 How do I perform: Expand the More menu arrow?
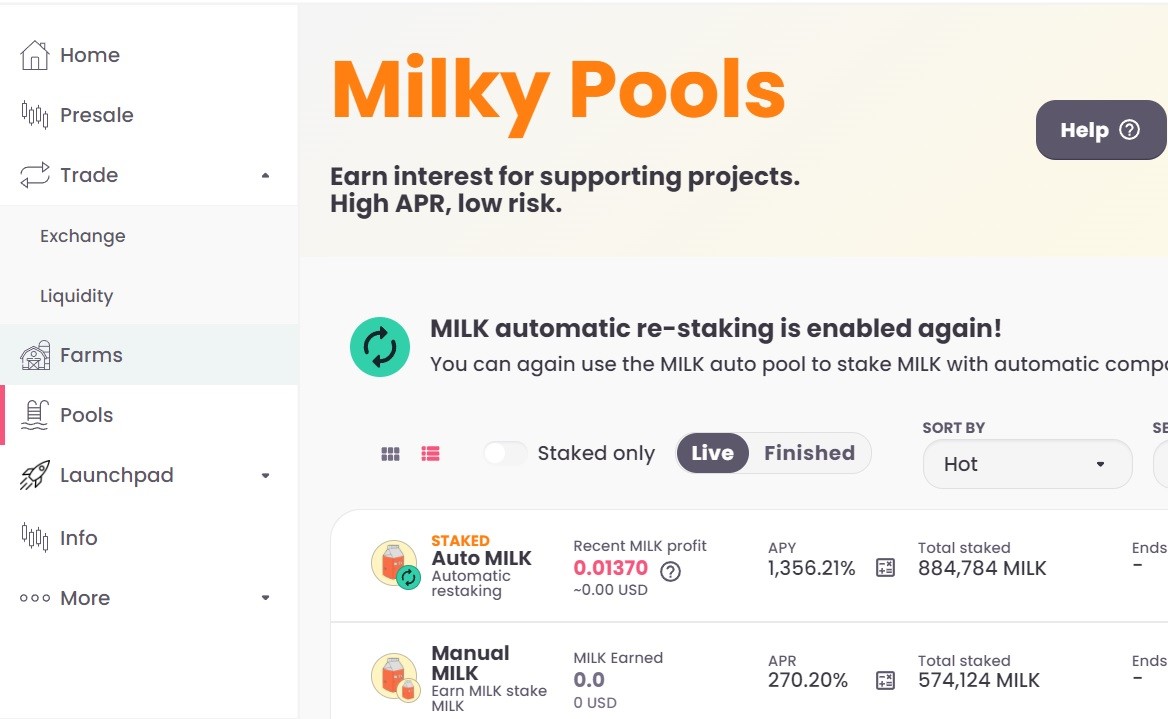(265, 598)
